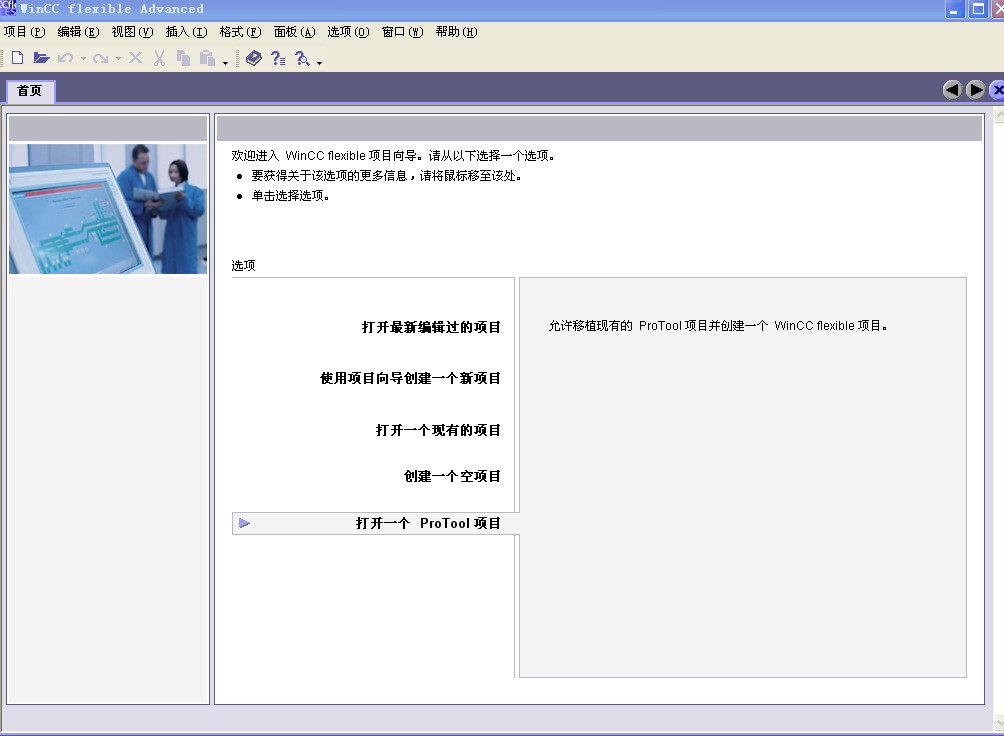The width and height of the screenshot is (1004, 736).
Task: Select 使用项目向导创建一个新项目 option
Action: pyautogui.click(x=410, y=378)
